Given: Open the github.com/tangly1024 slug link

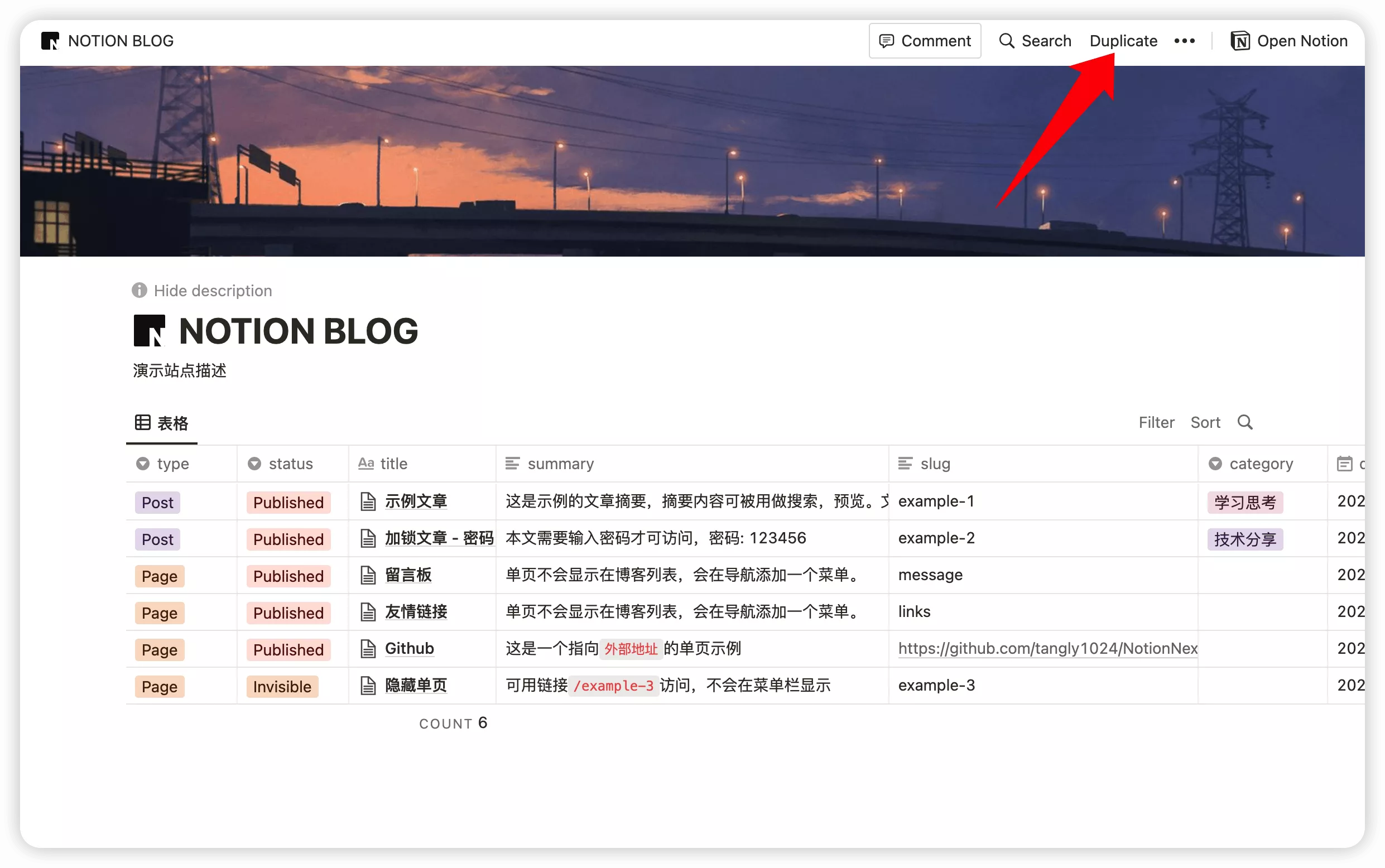Looking at the screenshot, I should [x=1047, y=649].
